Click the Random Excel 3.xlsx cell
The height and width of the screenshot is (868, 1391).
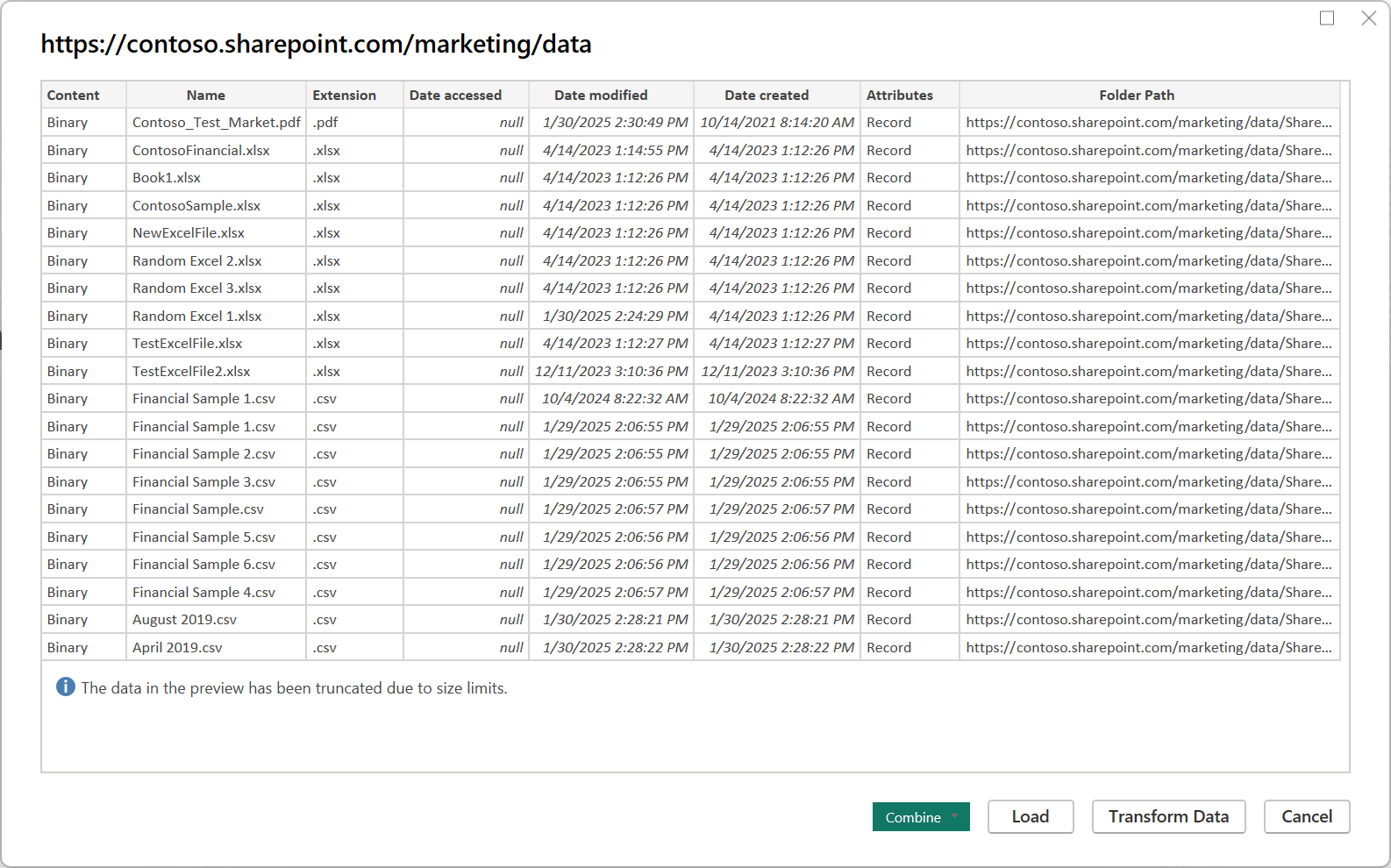pyautogui.click(x=216, y=288)
